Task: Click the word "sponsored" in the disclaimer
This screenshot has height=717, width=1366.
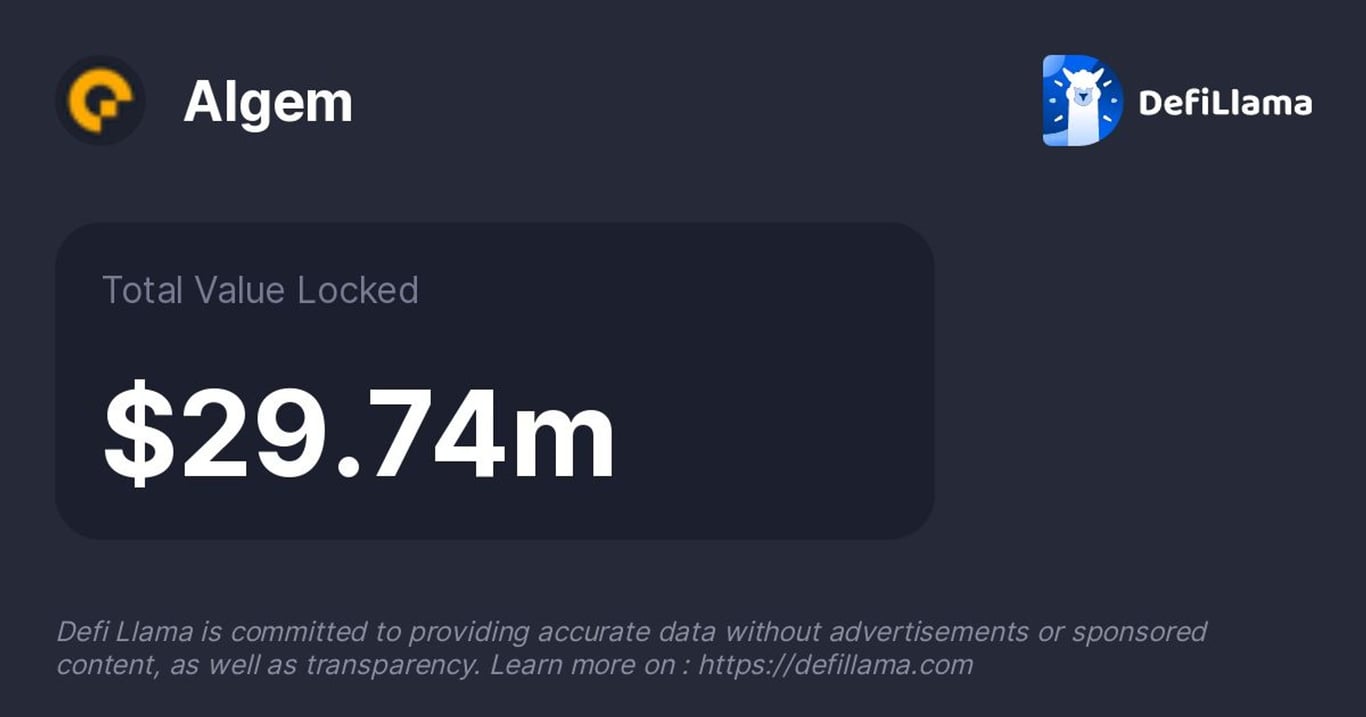Action: click(1139, 632)
